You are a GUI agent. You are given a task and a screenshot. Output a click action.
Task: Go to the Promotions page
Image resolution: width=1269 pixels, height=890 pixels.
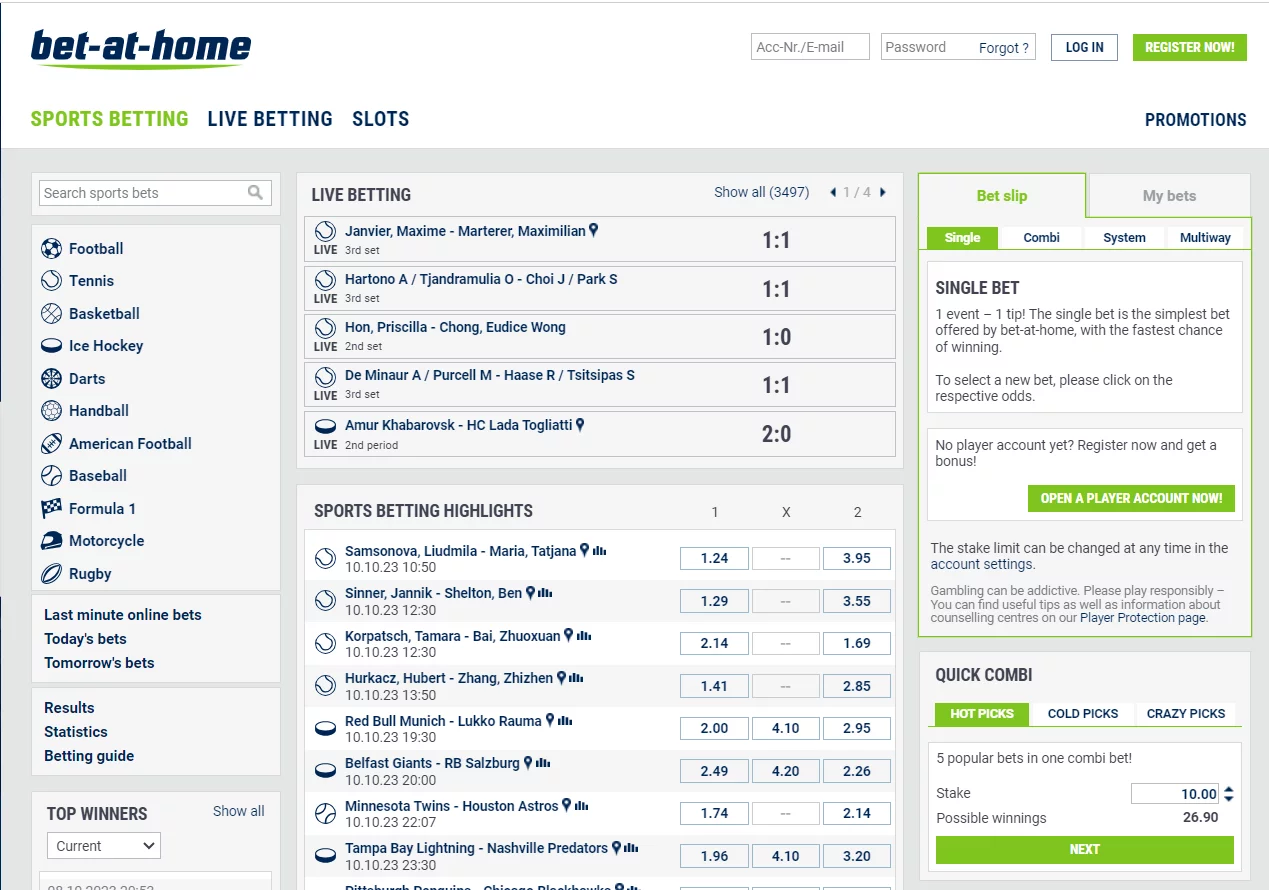tap(1196, 120)
